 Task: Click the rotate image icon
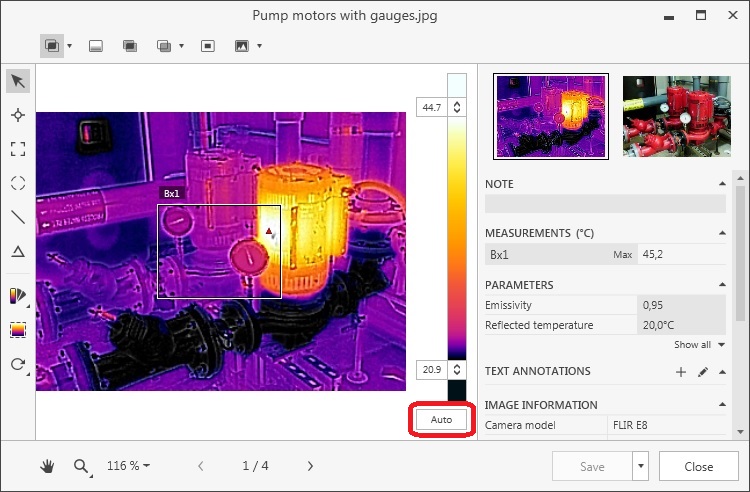point(18,364)
